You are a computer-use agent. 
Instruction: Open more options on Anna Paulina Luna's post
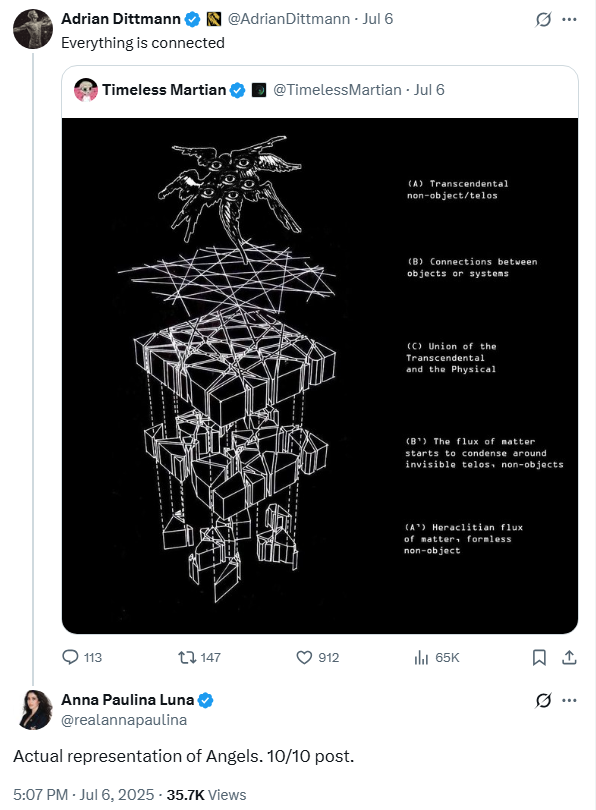(x=569, y=700)
